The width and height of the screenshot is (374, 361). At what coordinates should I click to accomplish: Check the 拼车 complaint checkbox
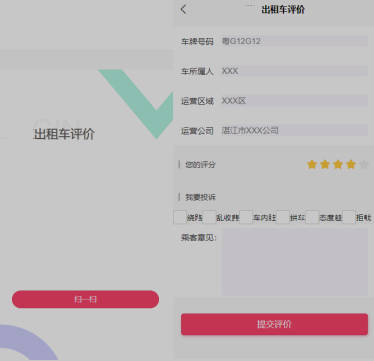(283, 217)
